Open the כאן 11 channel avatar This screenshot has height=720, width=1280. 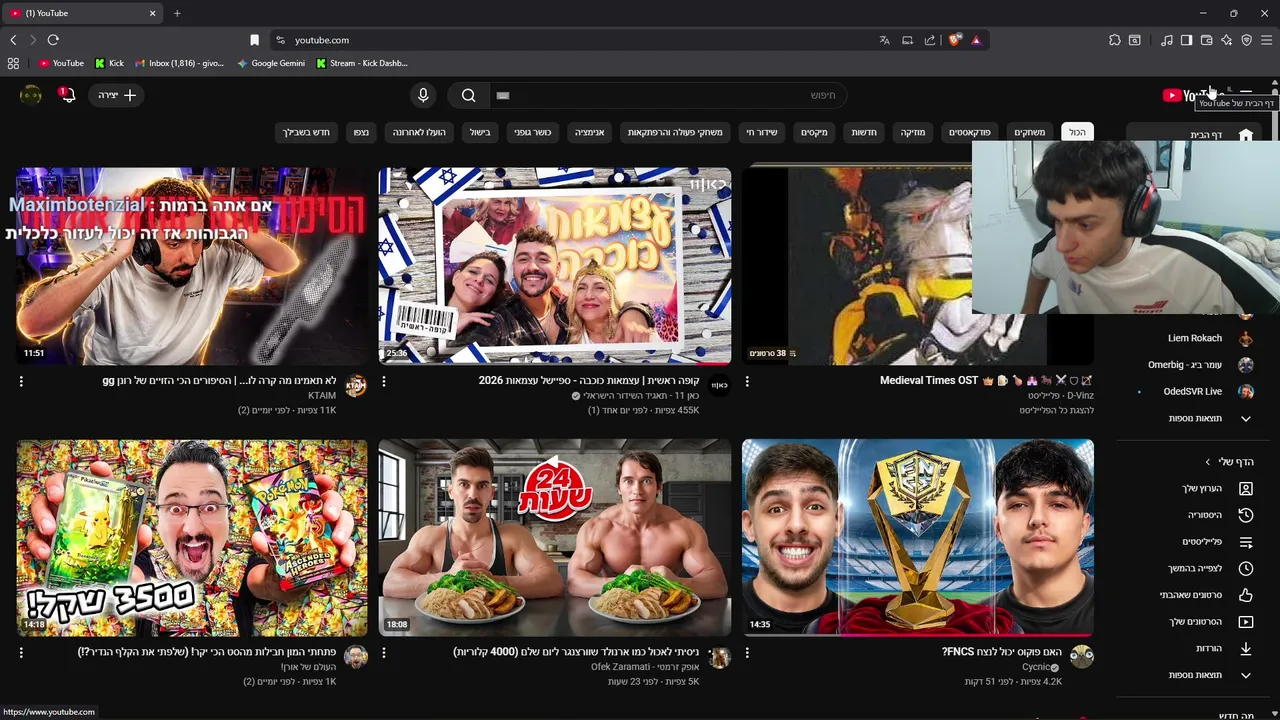tap(719, 386)
